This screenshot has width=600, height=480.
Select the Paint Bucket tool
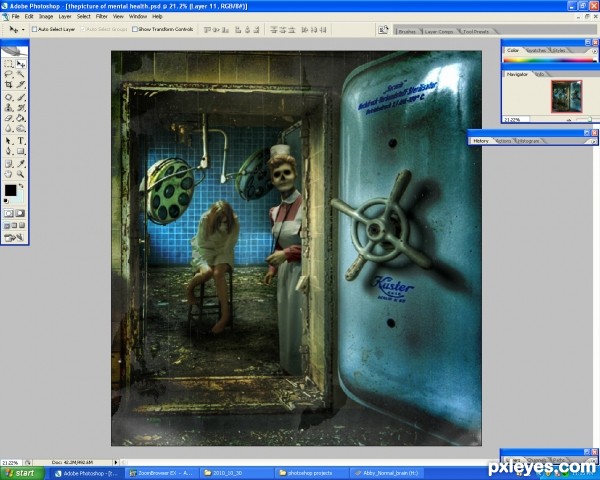21,118
